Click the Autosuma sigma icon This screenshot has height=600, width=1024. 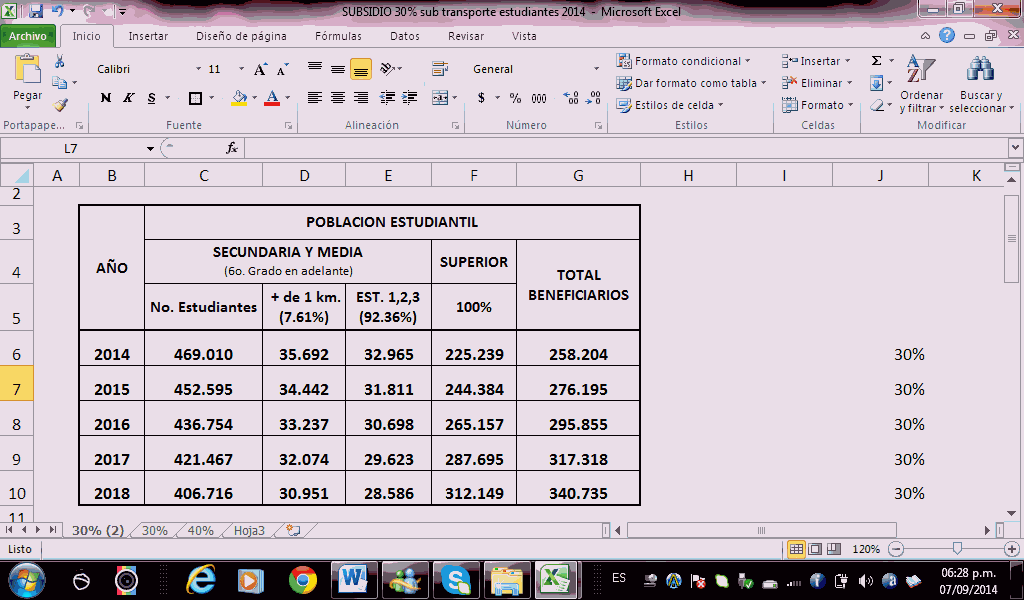pyautogui.click(x=877, y=61)
